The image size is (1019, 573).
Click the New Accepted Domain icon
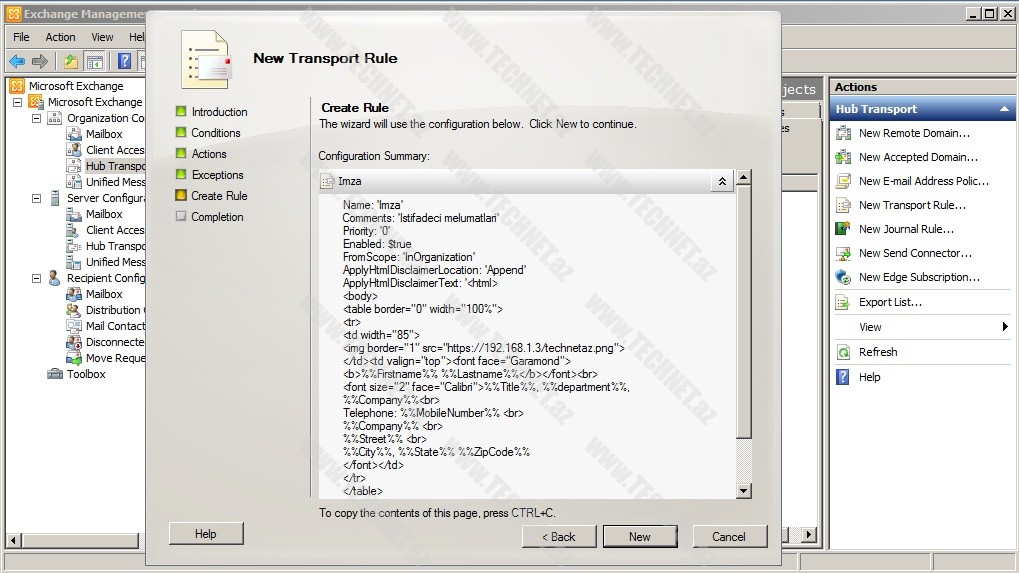coord(843,157)
